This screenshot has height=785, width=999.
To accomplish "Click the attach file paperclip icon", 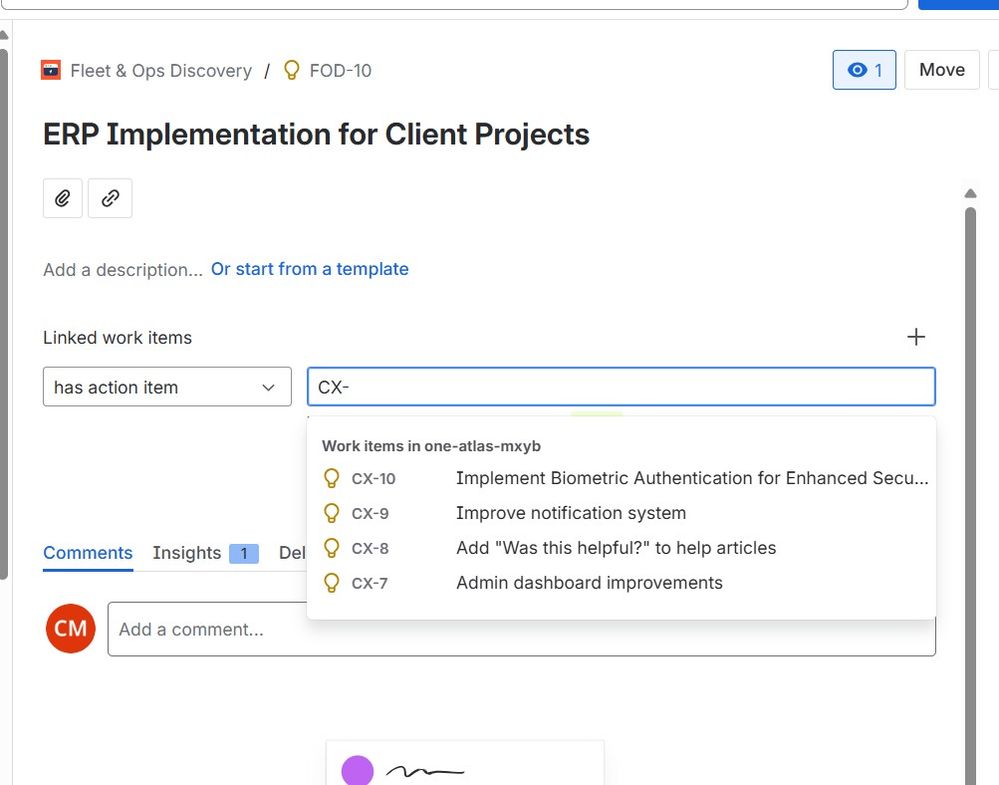I will point(62,198).
